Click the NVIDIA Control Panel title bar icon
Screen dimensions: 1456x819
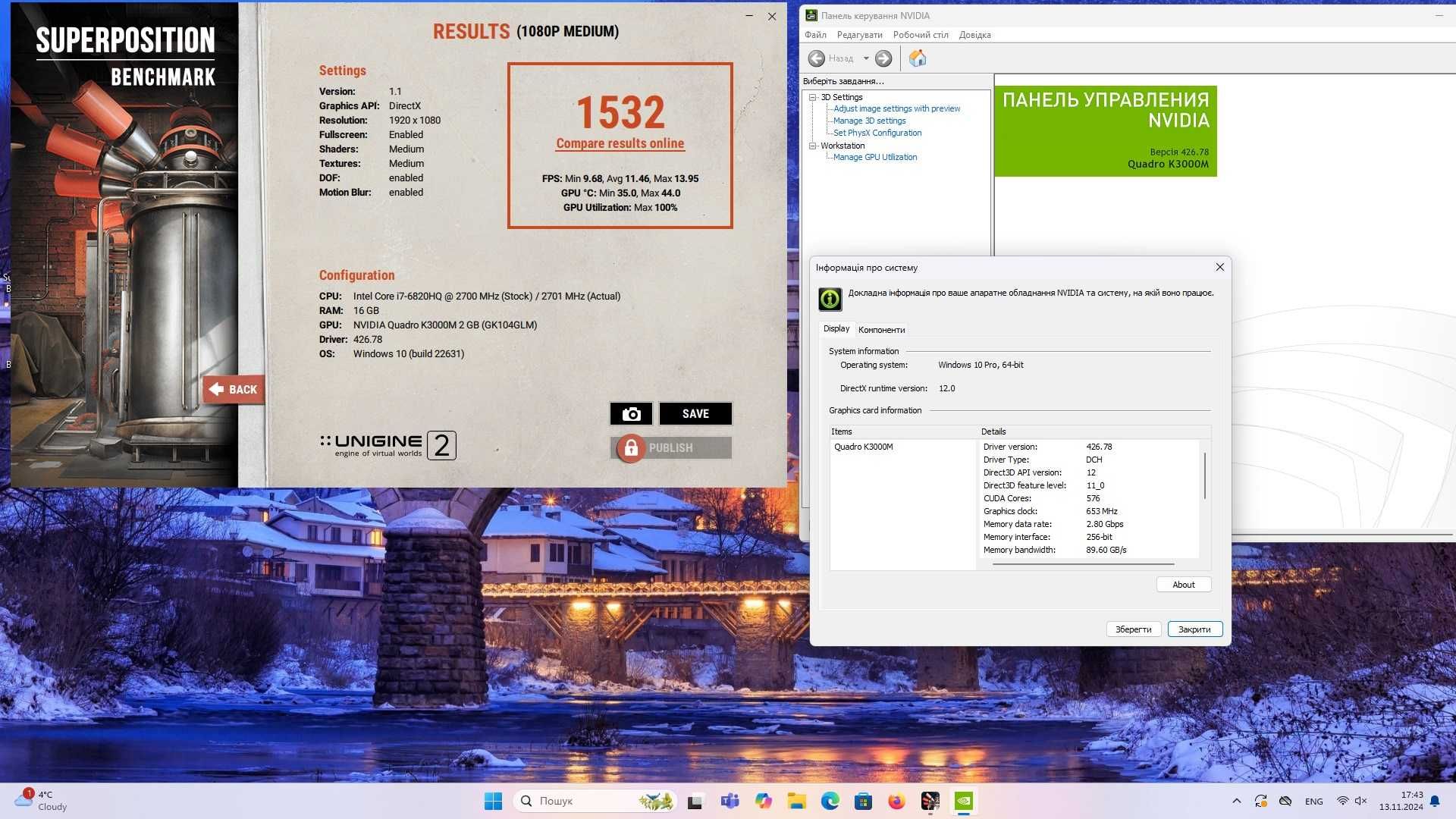point(811,15)
